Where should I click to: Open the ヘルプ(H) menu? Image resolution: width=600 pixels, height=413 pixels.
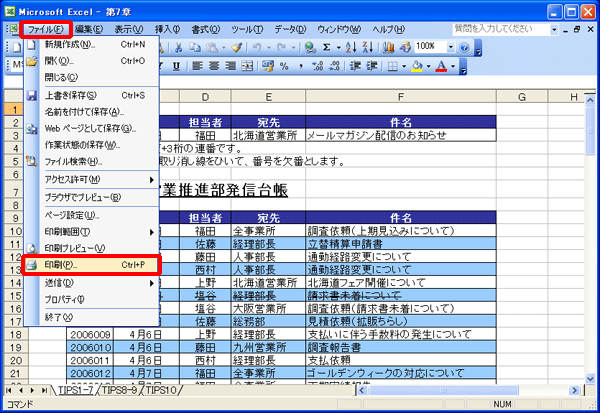pos(388,29)
